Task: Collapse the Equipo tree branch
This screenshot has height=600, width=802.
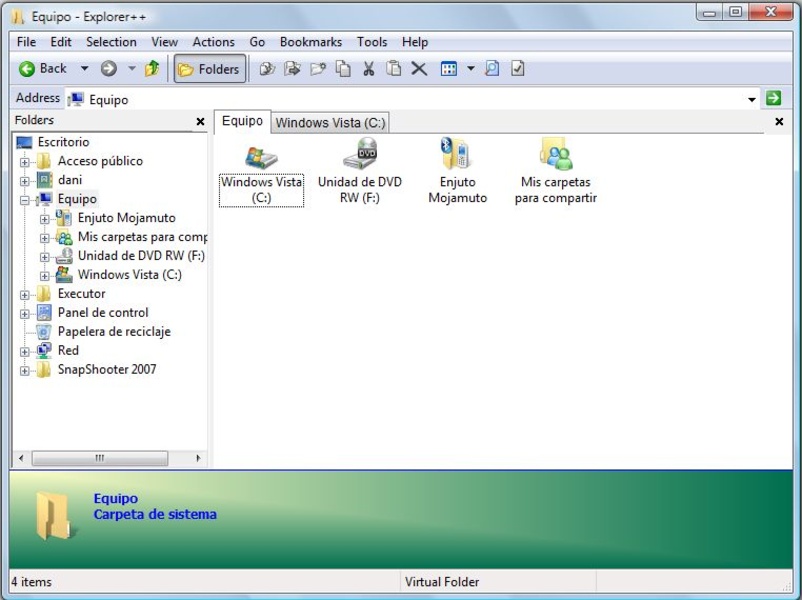Action: click(x=24, y=198)
